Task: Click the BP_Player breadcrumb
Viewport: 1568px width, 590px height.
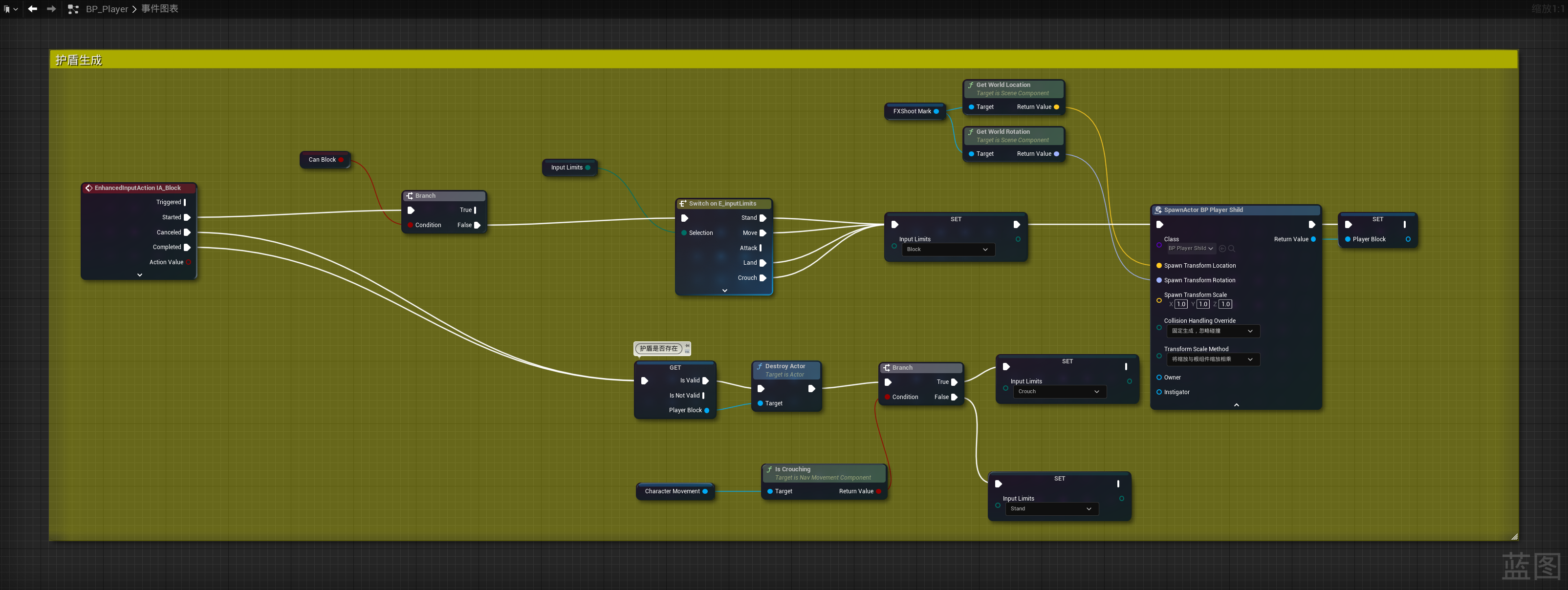Action: tap(107, 9)
